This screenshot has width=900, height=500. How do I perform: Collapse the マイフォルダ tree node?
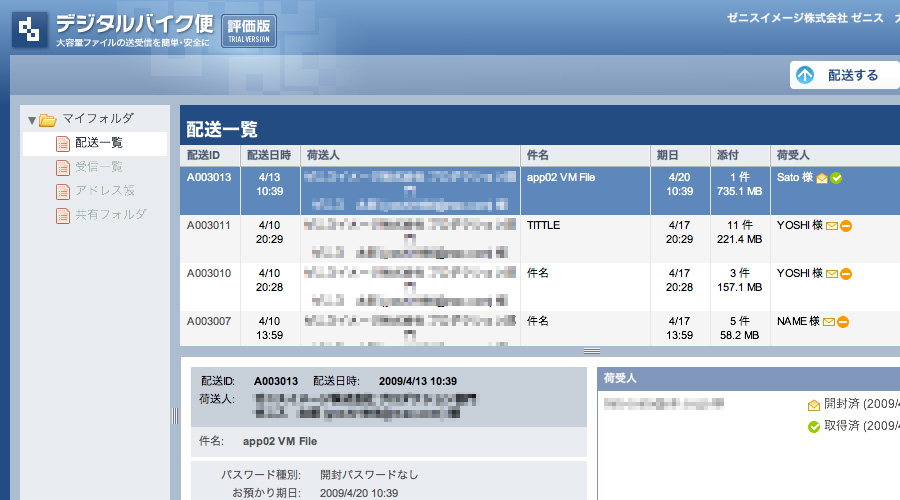coord(32,120)
